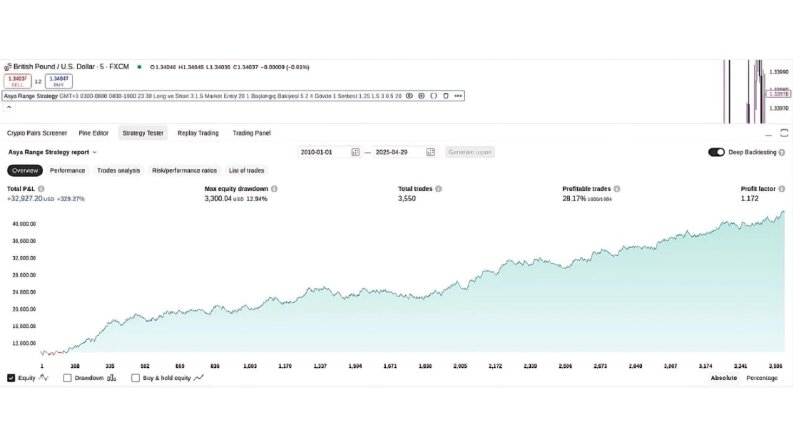The height and width of the screenshot is (446, 793).
Task: Click the profit factor value 1.172
Action: coord(750,199)
